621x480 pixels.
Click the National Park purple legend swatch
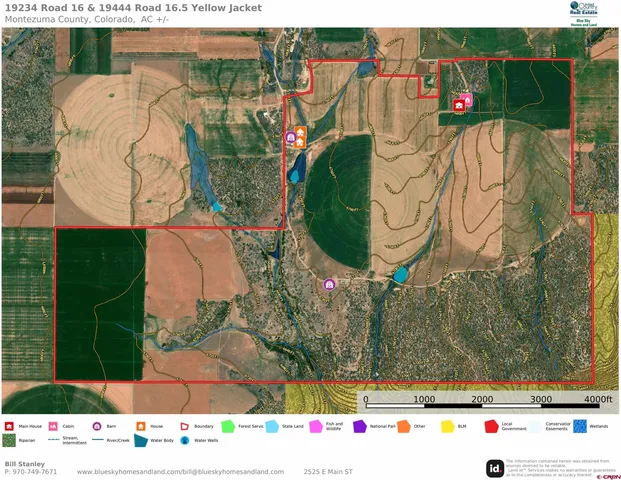click(x=360, y=426)
